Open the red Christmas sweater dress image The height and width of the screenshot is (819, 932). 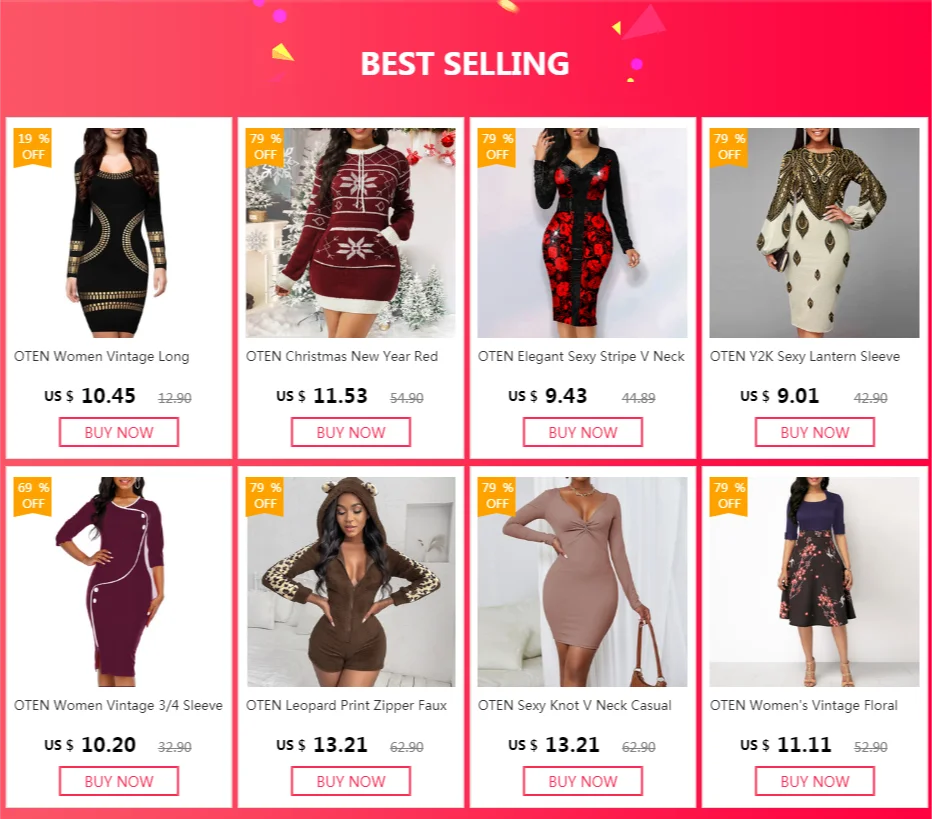[351, 232]
